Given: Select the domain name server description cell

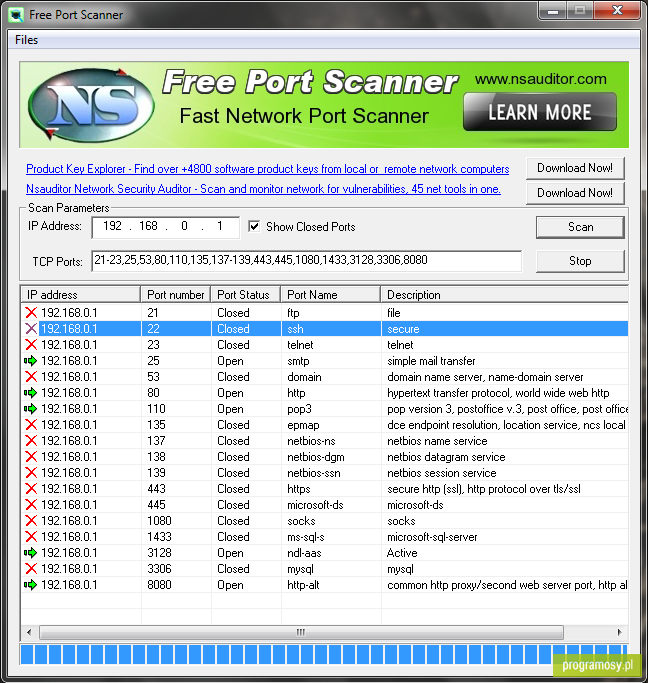Looking at the screenshot, I should [485, 377].
